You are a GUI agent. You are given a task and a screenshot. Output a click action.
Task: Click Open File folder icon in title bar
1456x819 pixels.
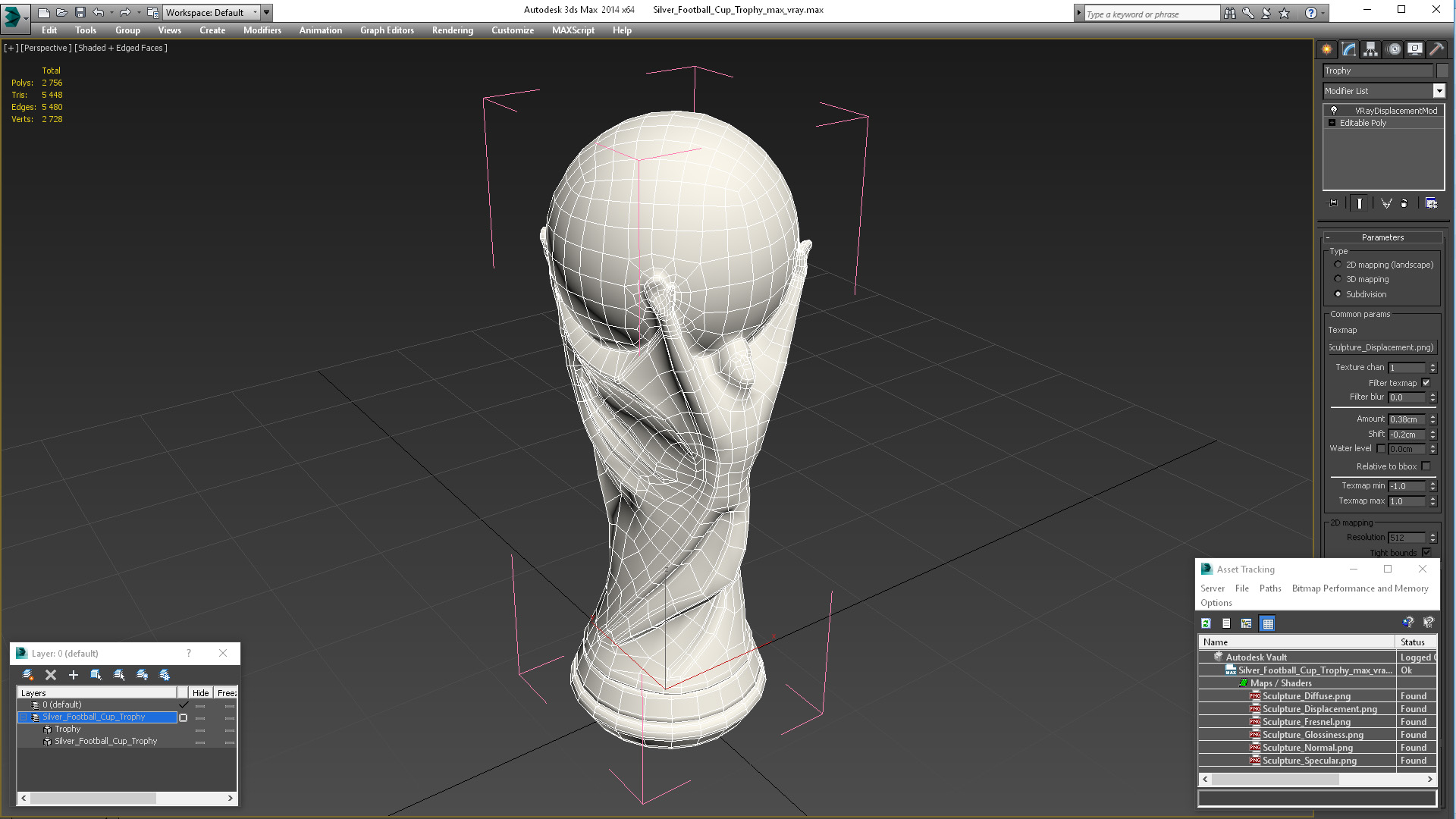coord(61,12)
